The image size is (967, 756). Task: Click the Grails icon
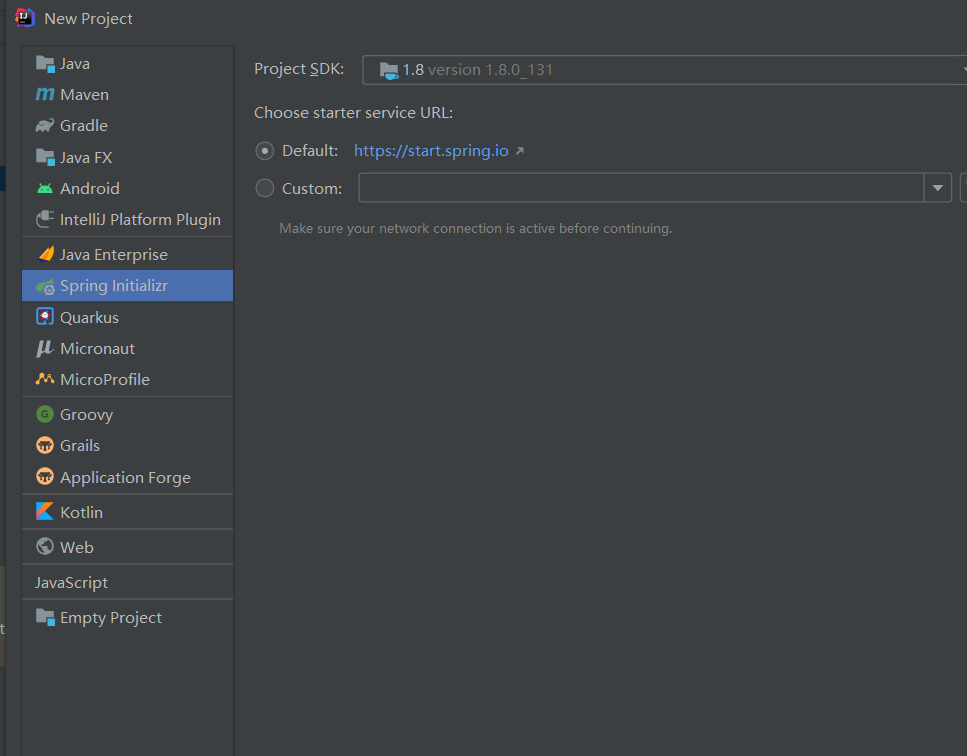tap(45, 445)
